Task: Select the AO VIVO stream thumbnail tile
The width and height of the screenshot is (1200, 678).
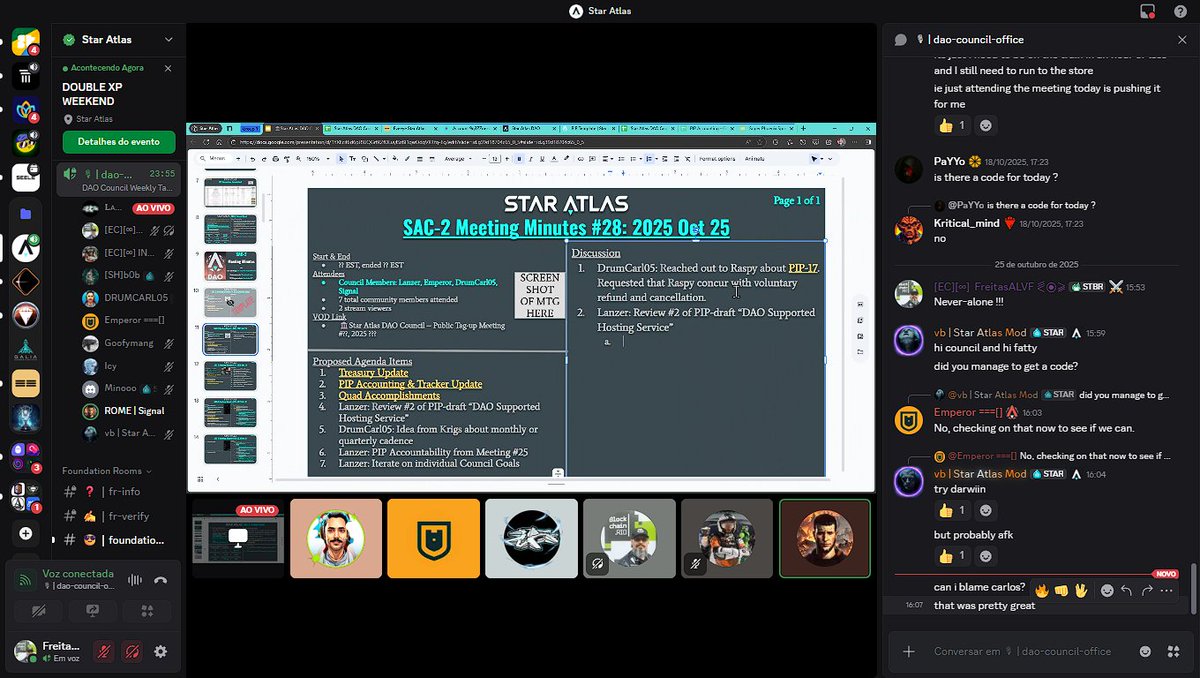Action: [x=238, y=538]
